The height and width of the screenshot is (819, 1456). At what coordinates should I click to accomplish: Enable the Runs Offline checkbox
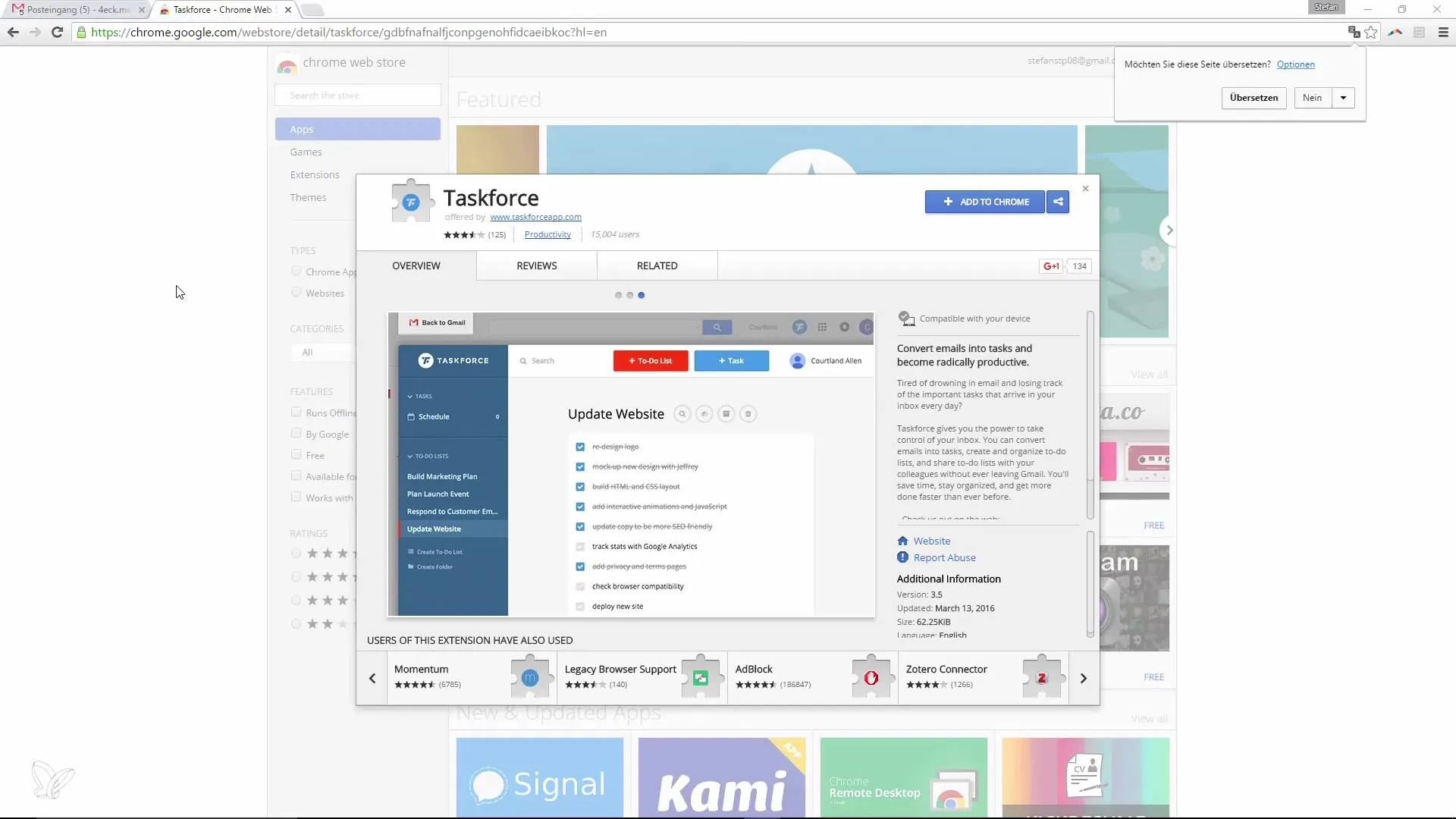(x=297, y=412)
